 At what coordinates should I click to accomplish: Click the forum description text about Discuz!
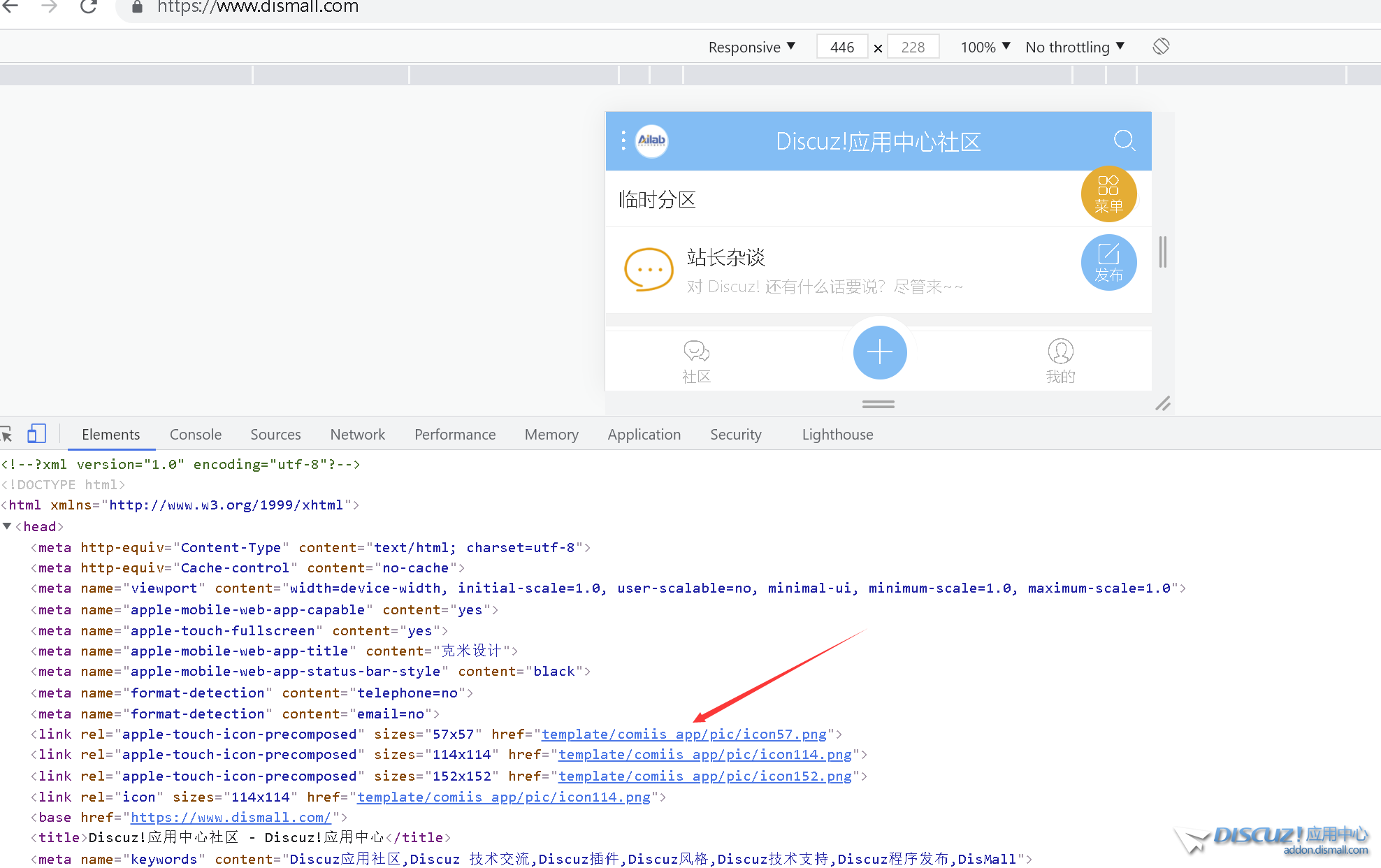pos(825,287)
